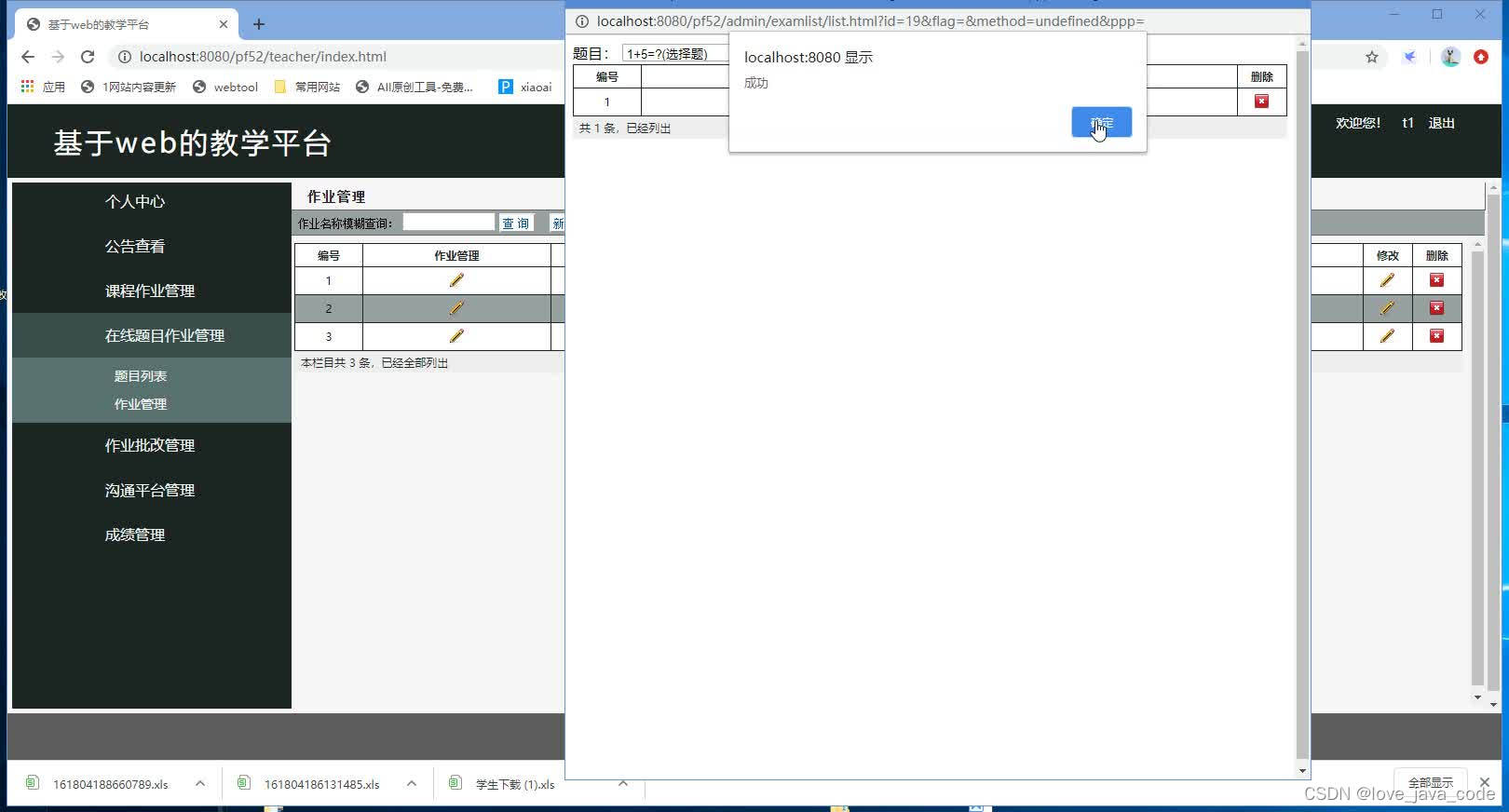
Task: Click 全部显示 in the downloads bar
Action: point(1430,783)
